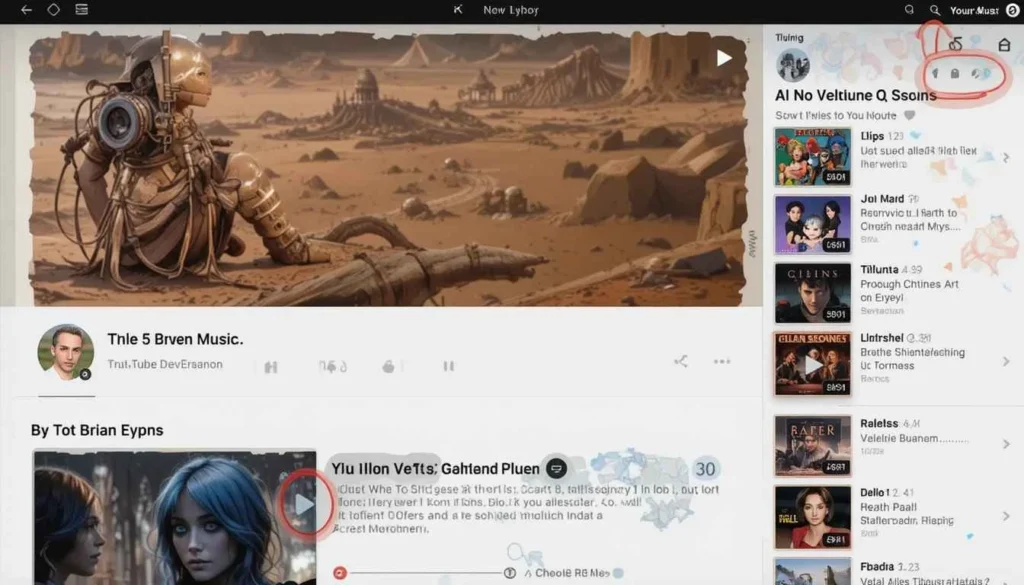Open the 'Jol Mard' thumbnail
This screenshot has height=585, width=1024.
click(812, 225)
